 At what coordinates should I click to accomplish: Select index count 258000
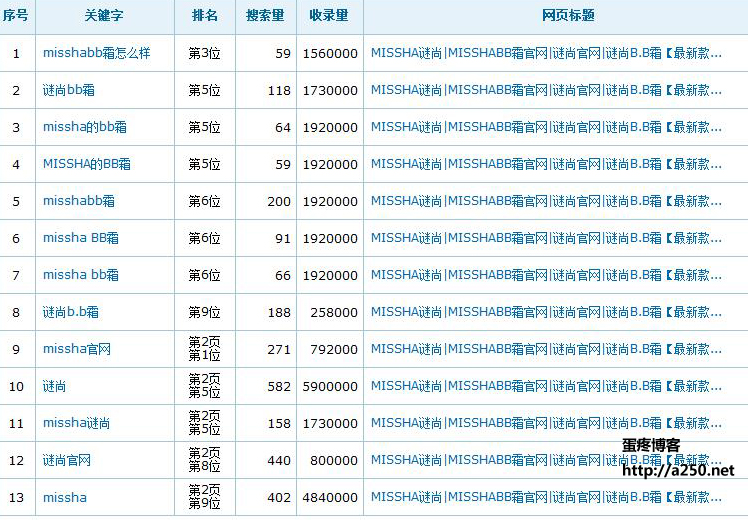click(x=334, y=312)
